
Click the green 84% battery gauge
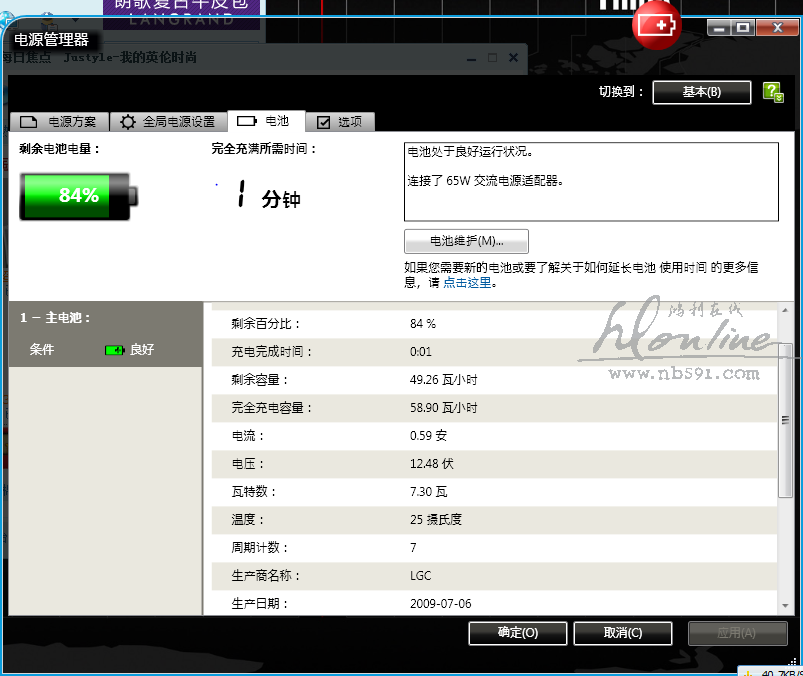click(78, 195)
